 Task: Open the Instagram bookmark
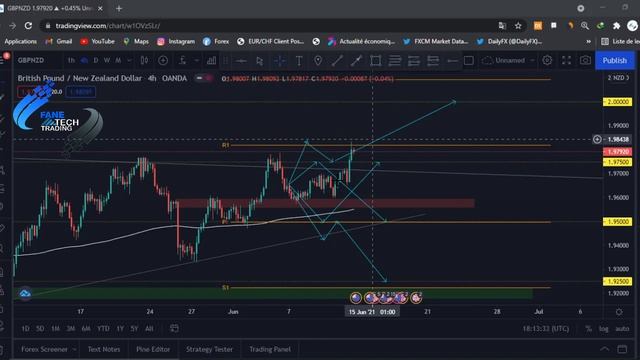click(x=176, y=41)
